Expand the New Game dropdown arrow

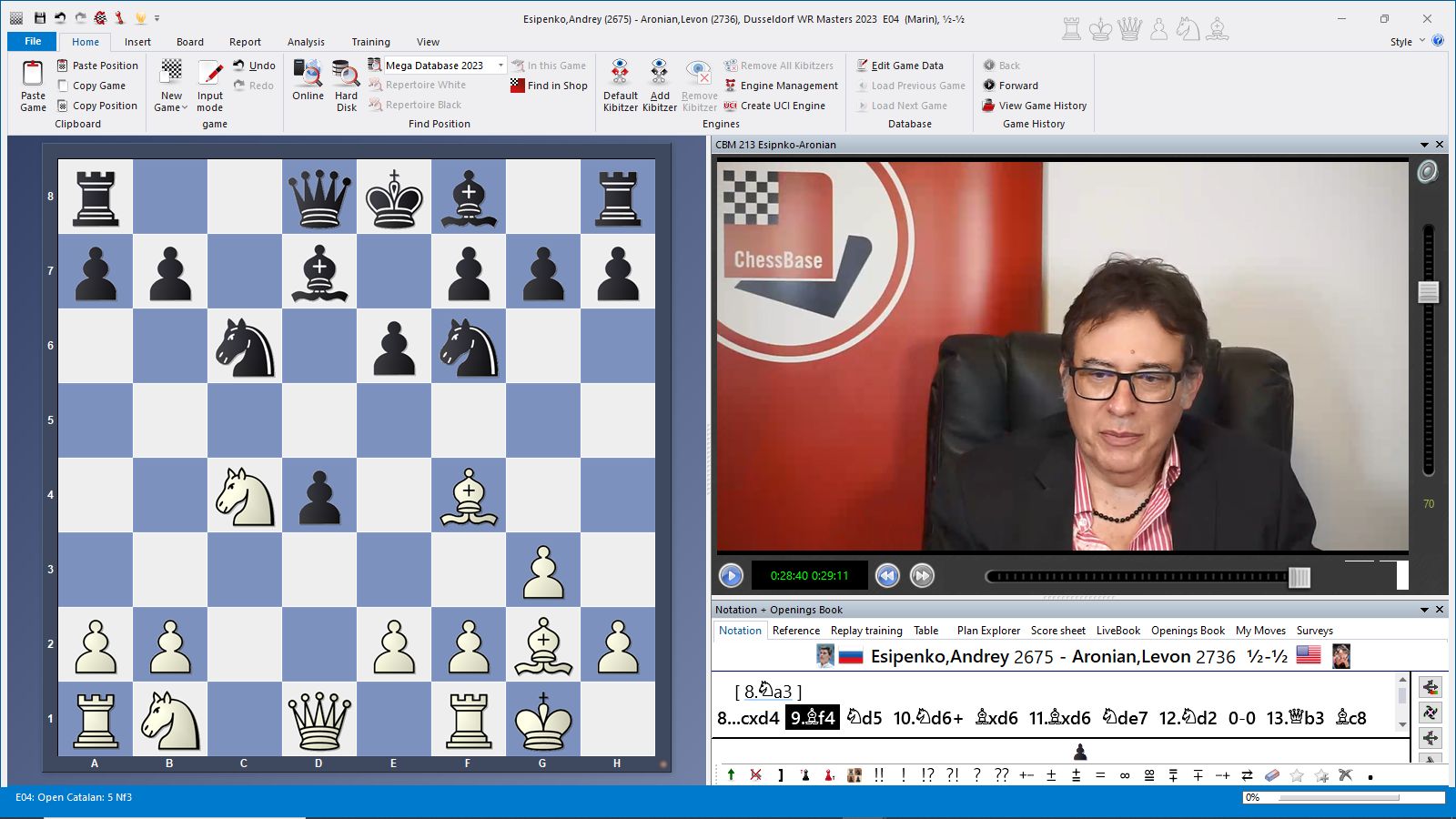tap(185, 107)
